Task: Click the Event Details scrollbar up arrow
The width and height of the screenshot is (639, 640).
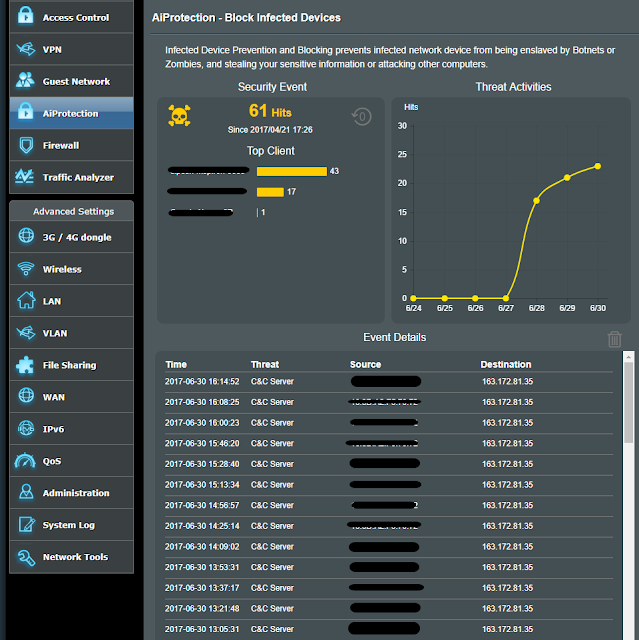Action: (x=628, y=357)
